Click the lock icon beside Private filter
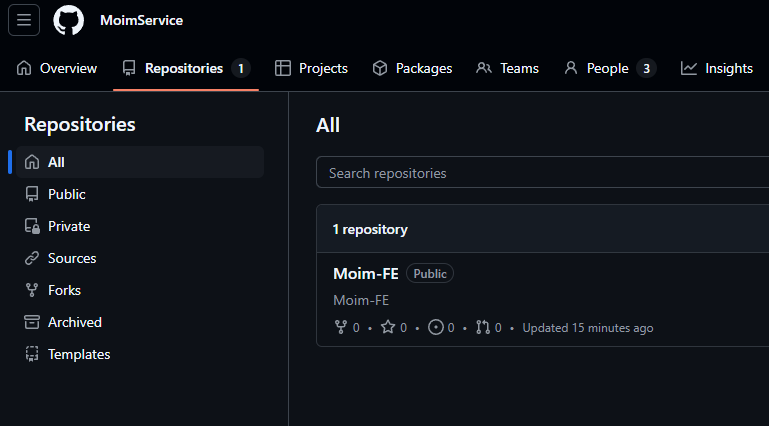 pyautogui.click(x=32, y=226)
